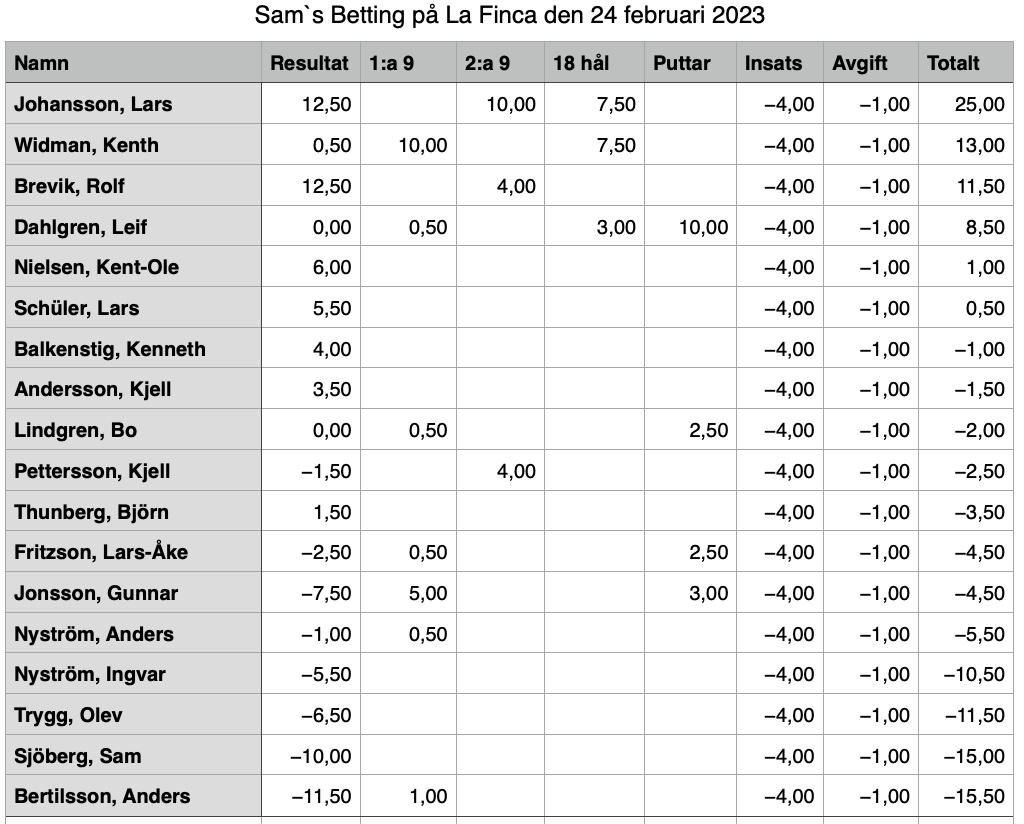Select the Widman, Kenth name cell
The height and width of the screenshot is (824, 1024).
pos(133,144)
